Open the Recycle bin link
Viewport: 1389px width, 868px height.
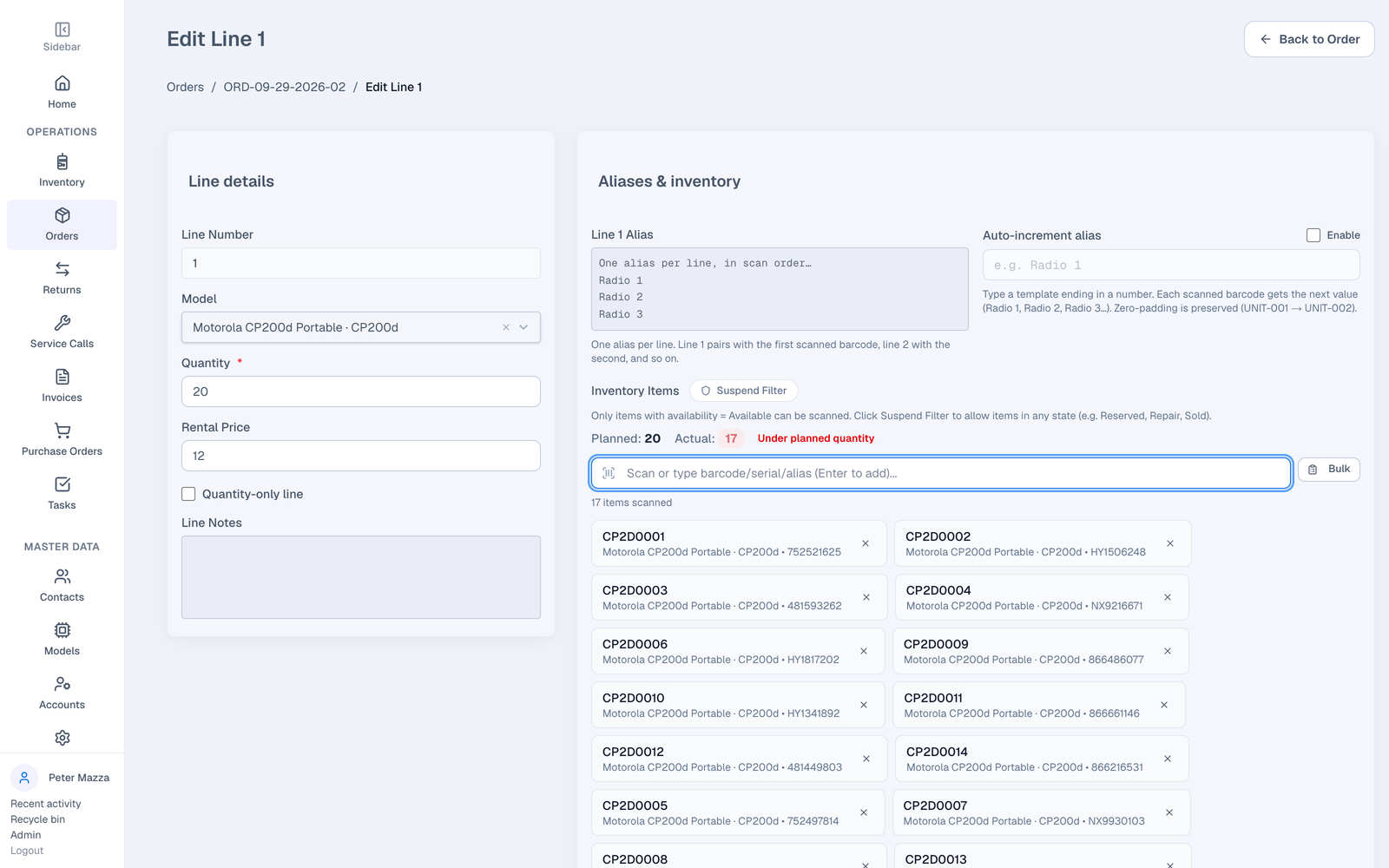click(x=37, y=819)
